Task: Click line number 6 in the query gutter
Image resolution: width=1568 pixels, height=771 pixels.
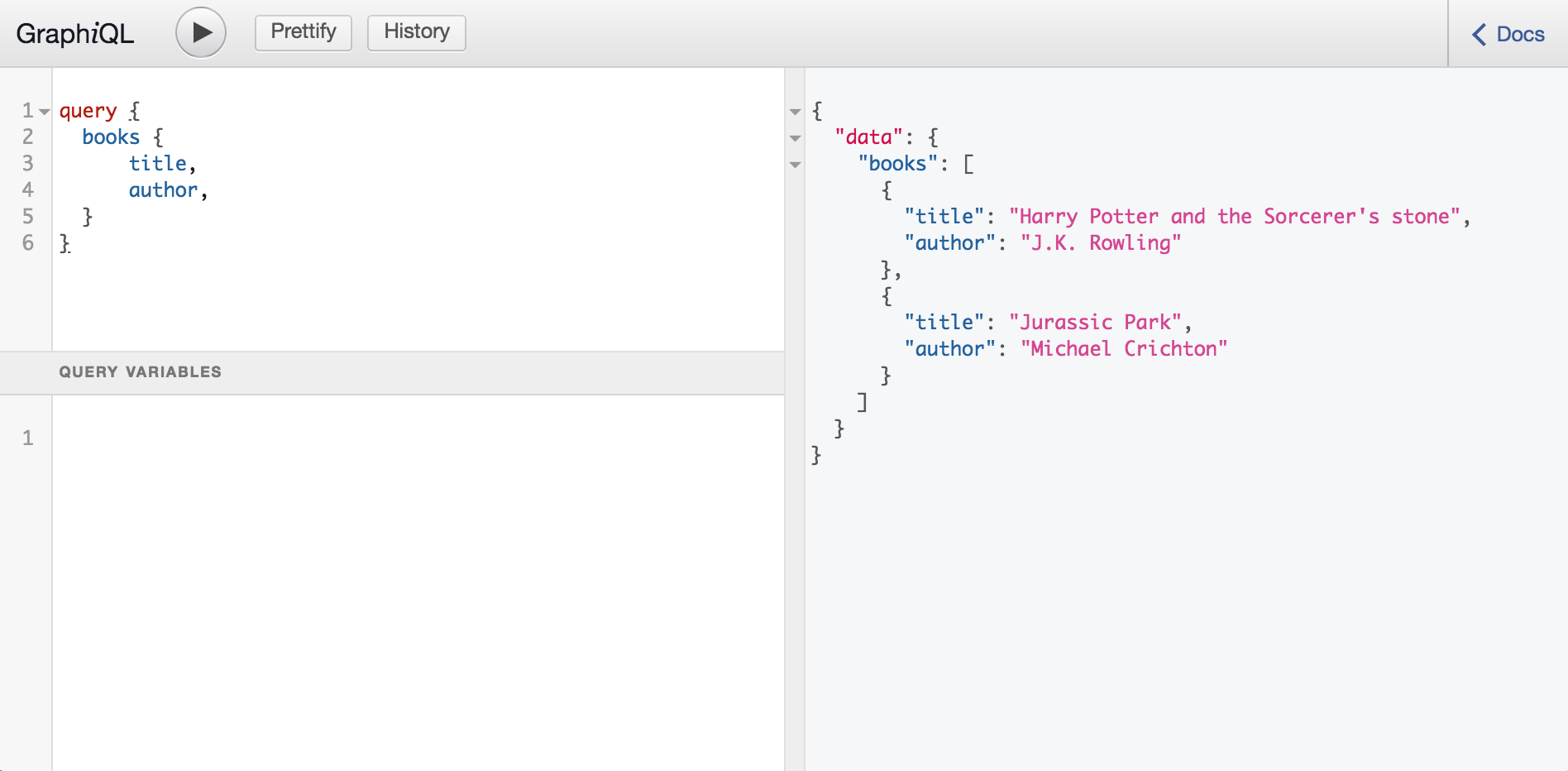Action: [x=28, y=243]
